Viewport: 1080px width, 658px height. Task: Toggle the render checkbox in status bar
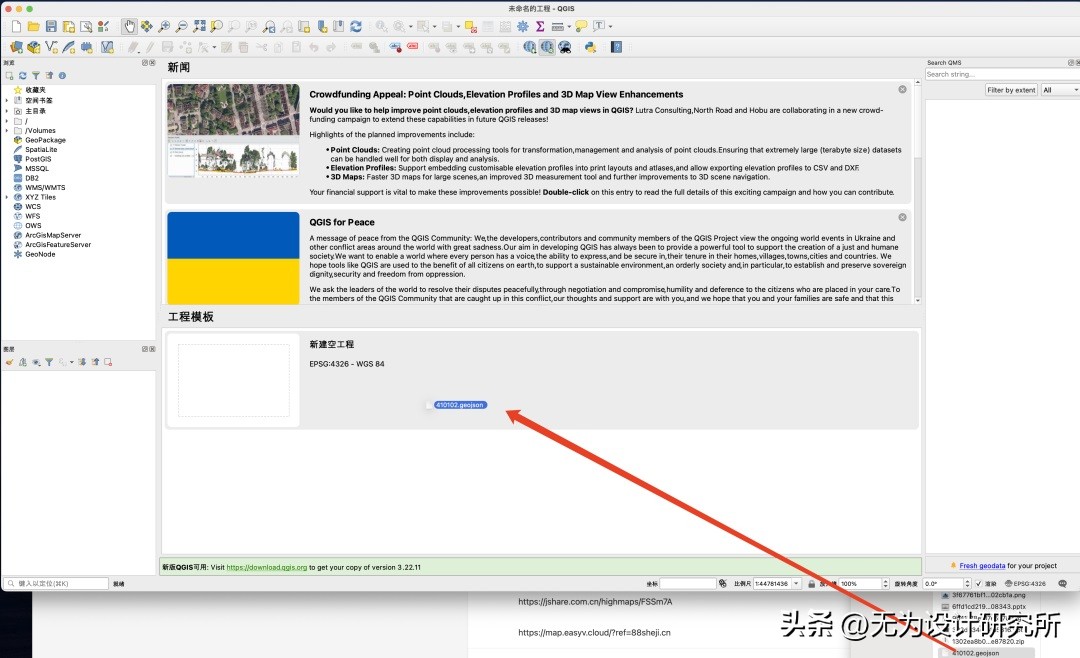[979, 584]
